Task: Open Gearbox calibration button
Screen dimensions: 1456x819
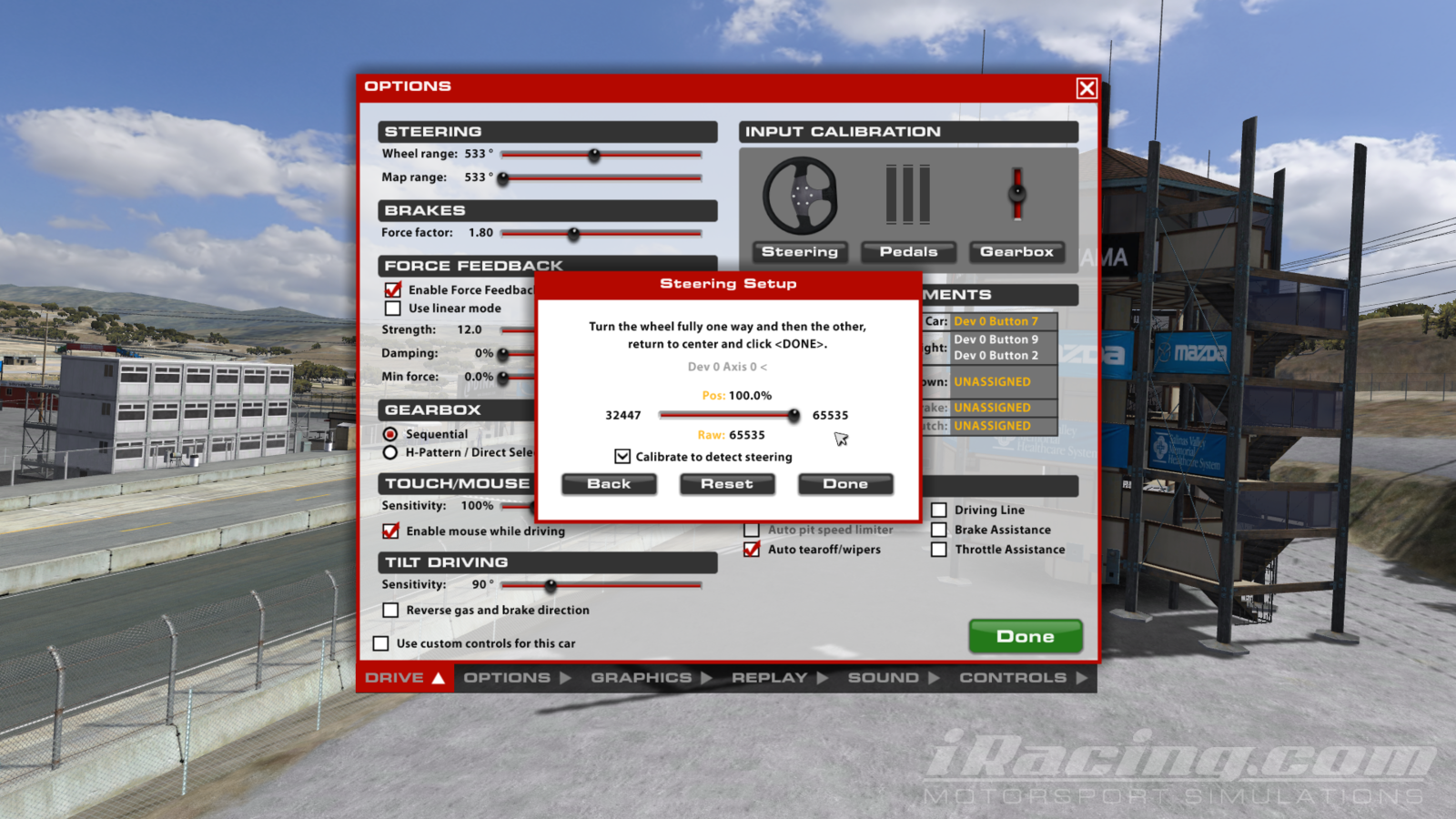Action: pyautogui.click(x=1016, y=252)
